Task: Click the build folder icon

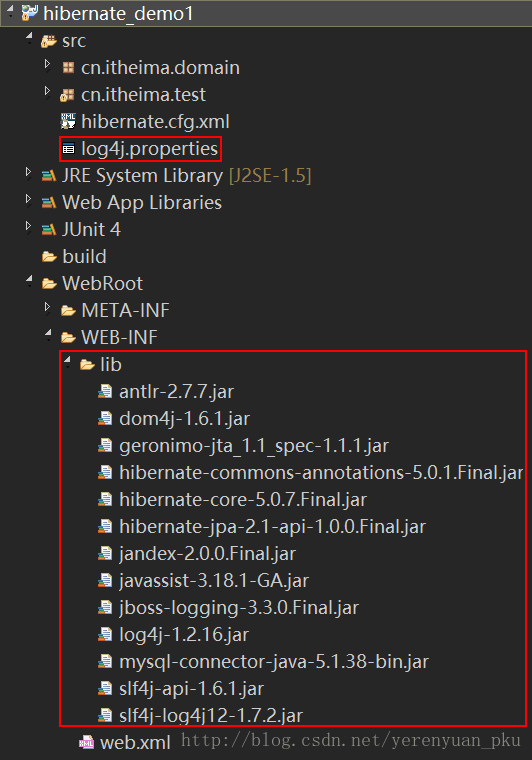Action: pyautogui.click(x=49, y=257)
